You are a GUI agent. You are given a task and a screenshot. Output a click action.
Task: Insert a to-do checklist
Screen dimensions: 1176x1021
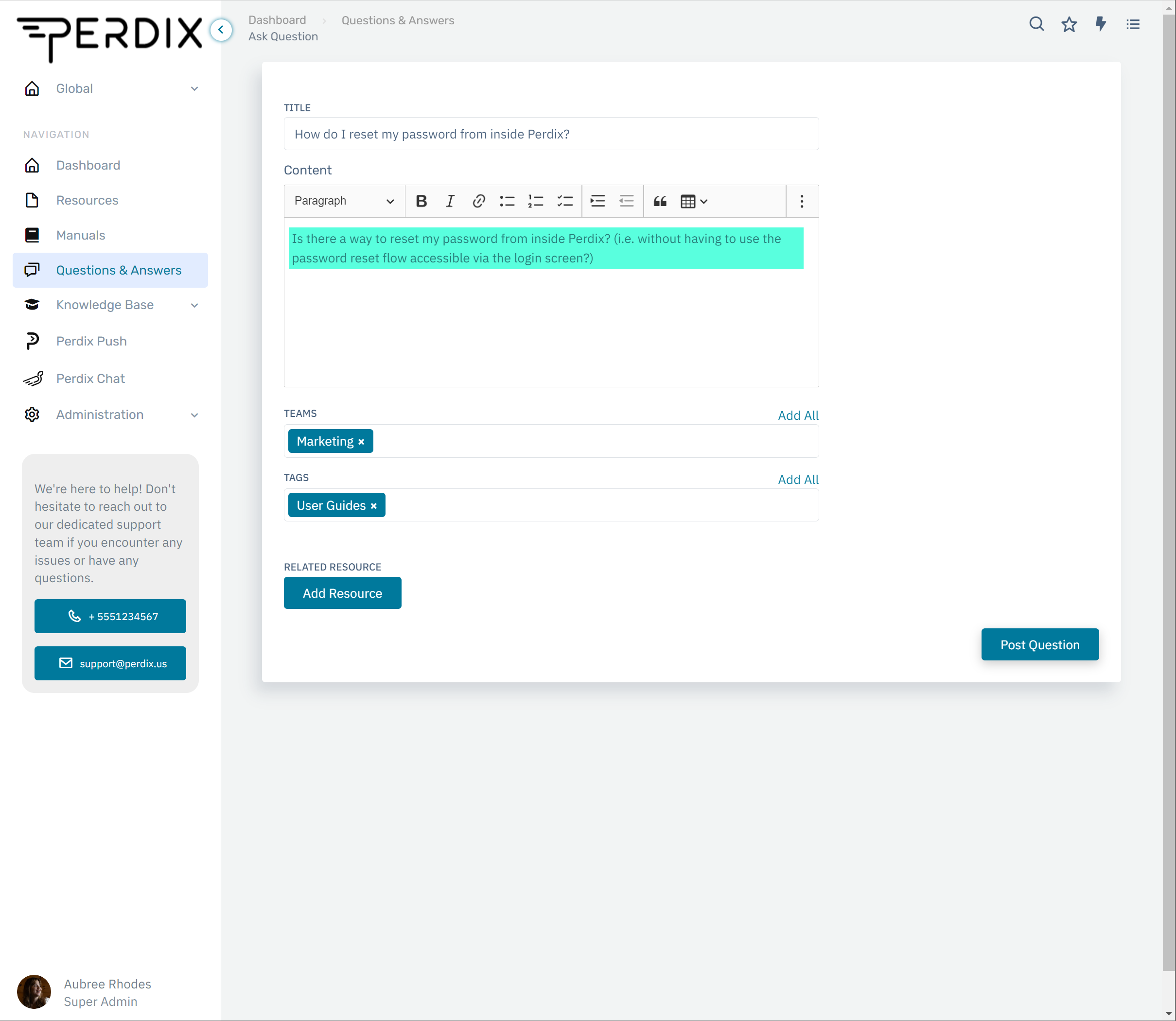[564, 201]
